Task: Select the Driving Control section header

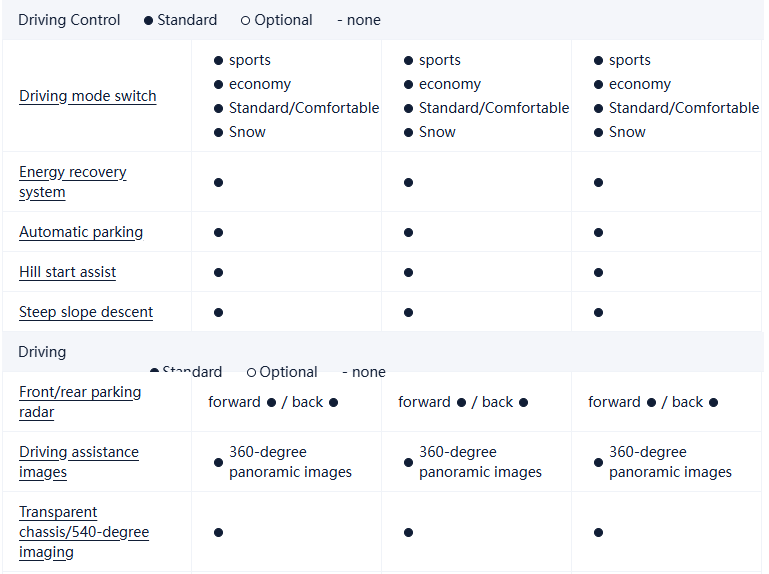Action: pyautogui.click(x=69, y=20)
